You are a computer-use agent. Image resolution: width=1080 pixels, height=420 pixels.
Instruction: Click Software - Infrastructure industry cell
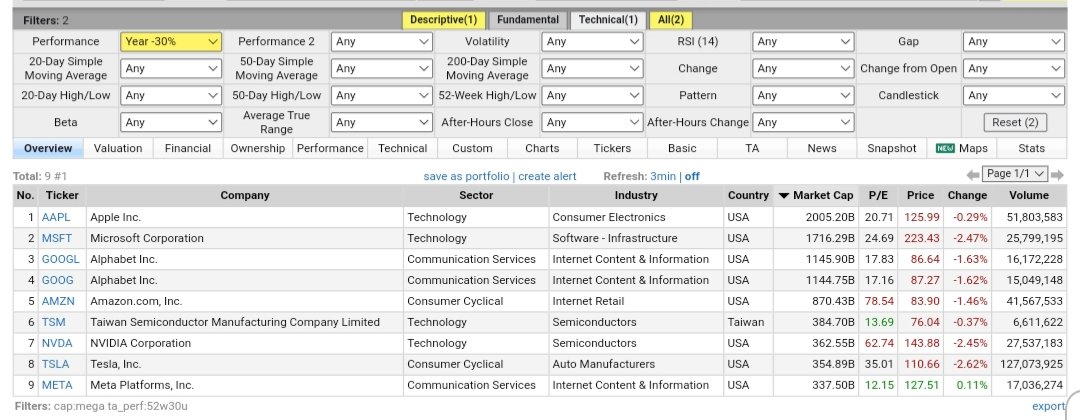coord(614,238)
